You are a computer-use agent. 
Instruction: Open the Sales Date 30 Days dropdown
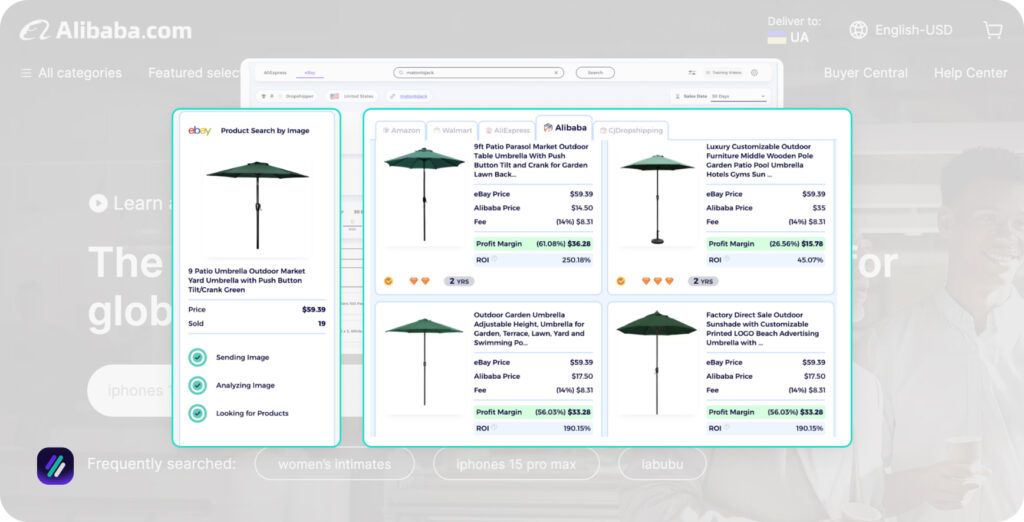tap(738, 96)
